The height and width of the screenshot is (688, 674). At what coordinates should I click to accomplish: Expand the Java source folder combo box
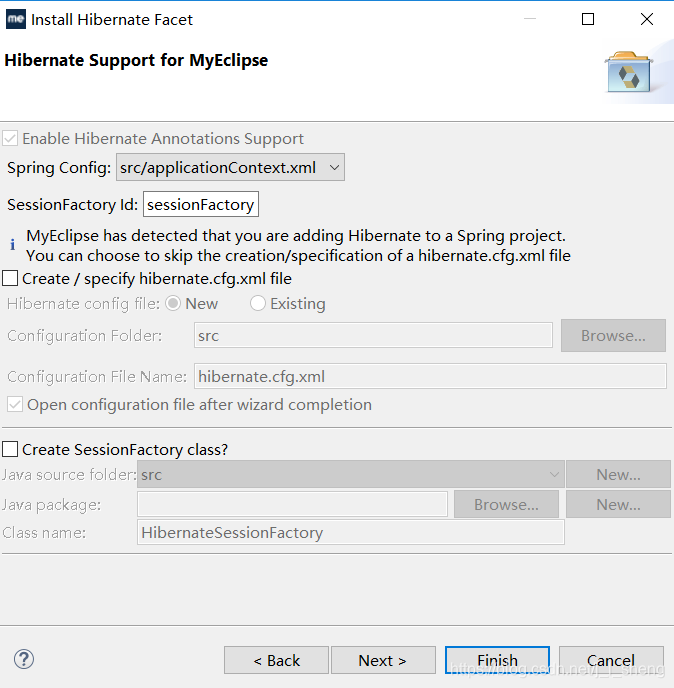(x=351, y=474)
